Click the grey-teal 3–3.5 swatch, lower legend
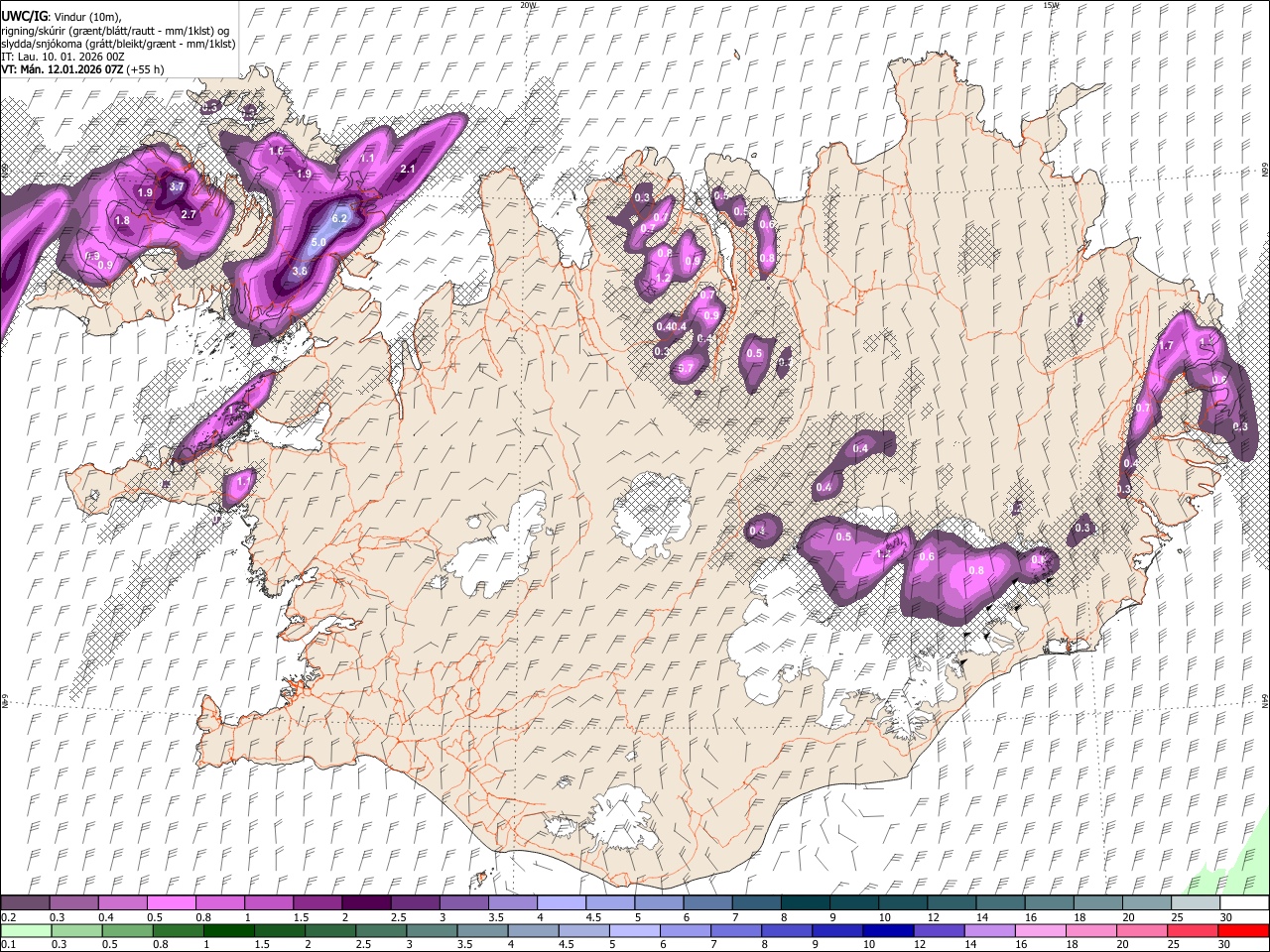The image size is (1270, 952). pyautogui.click(x=432, y=930)
